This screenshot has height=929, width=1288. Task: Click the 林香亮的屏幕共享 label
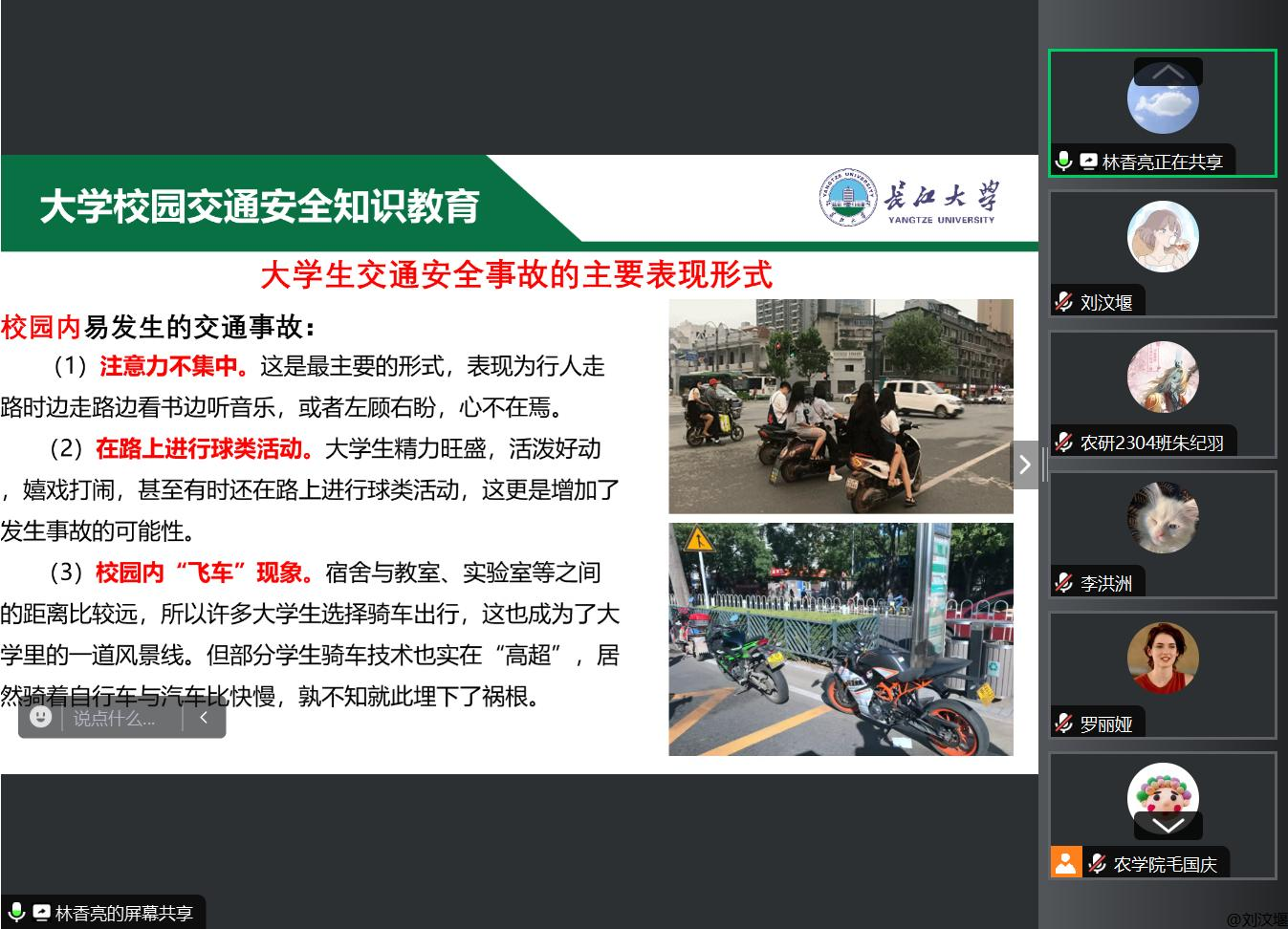point(123,913)
